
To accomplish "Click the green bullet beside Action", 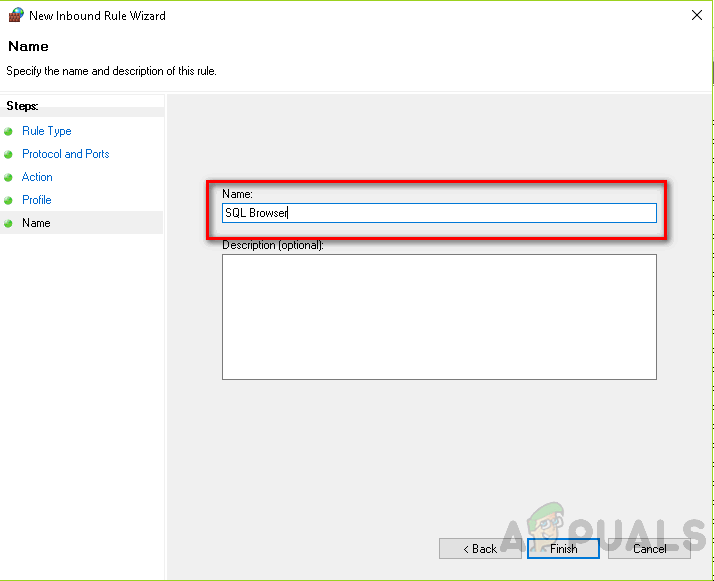I will [8, 178].
